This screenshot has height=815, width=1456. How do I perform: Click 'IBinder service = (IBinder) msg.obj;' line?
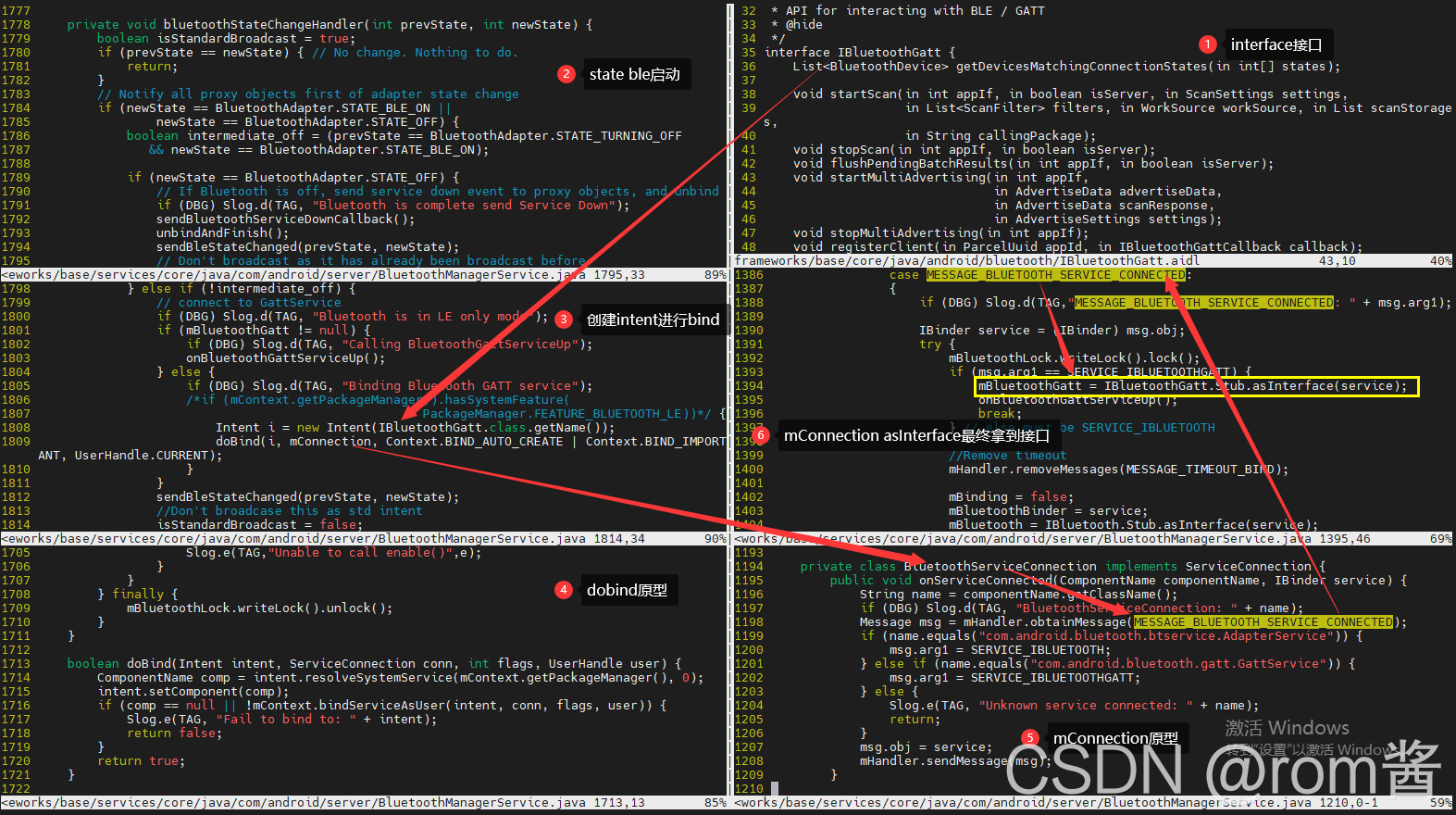[x=1052, y=331]
